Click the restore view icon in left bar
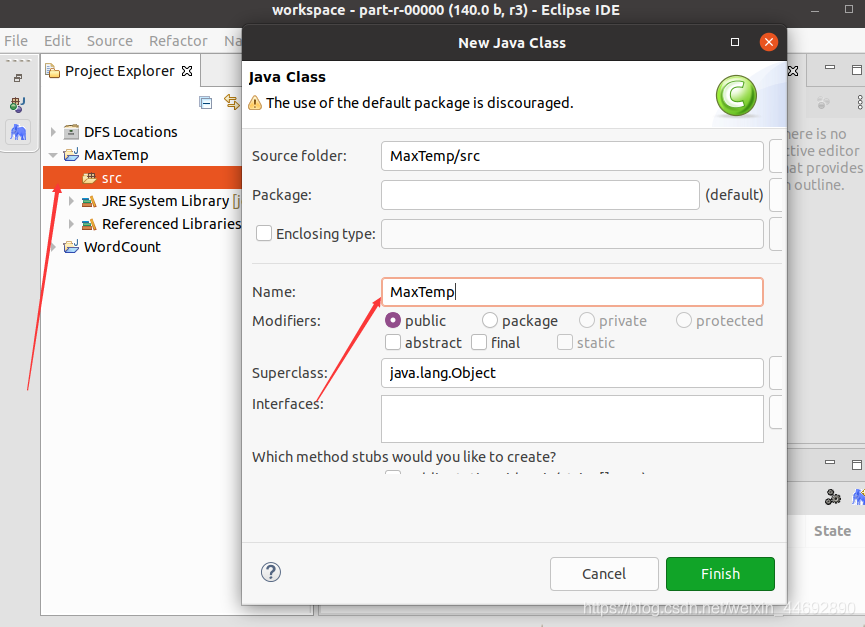This screenshot has width=865, height=627. 18,78
